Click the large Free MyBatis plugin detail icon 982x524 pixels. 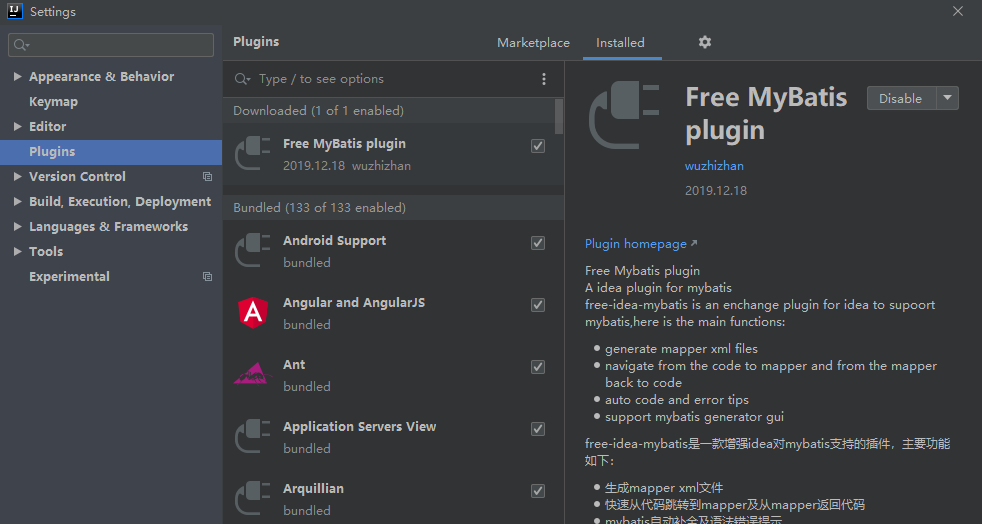coord(624,116)
